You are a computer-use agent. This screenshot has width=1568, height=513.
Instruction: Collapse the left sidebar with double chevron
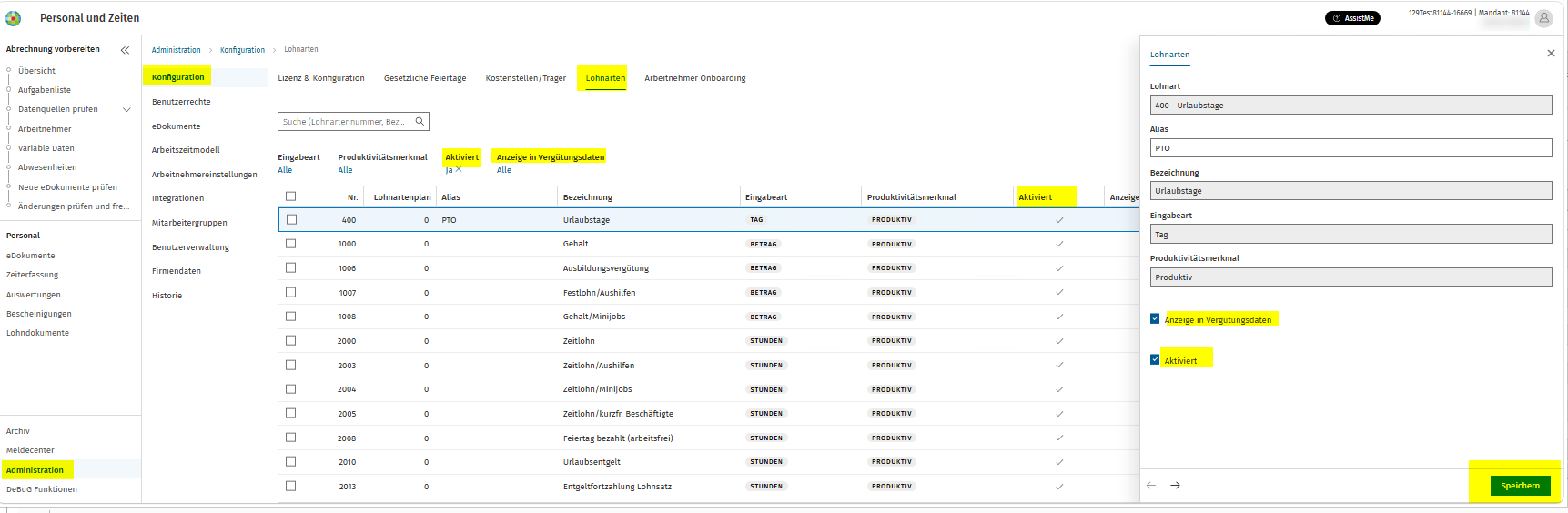tap(125, 50)
